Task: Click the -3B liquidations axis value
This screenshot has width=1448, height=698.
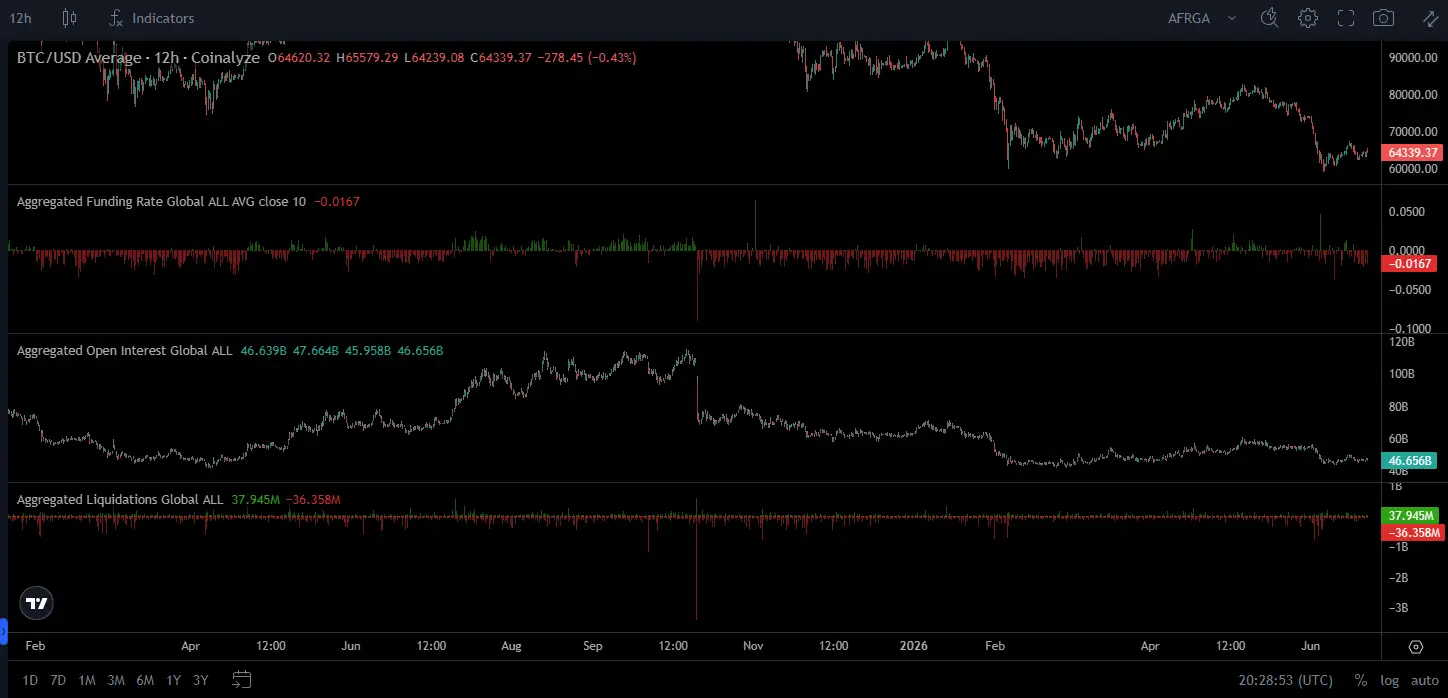Action: [x=1399, y=607]
